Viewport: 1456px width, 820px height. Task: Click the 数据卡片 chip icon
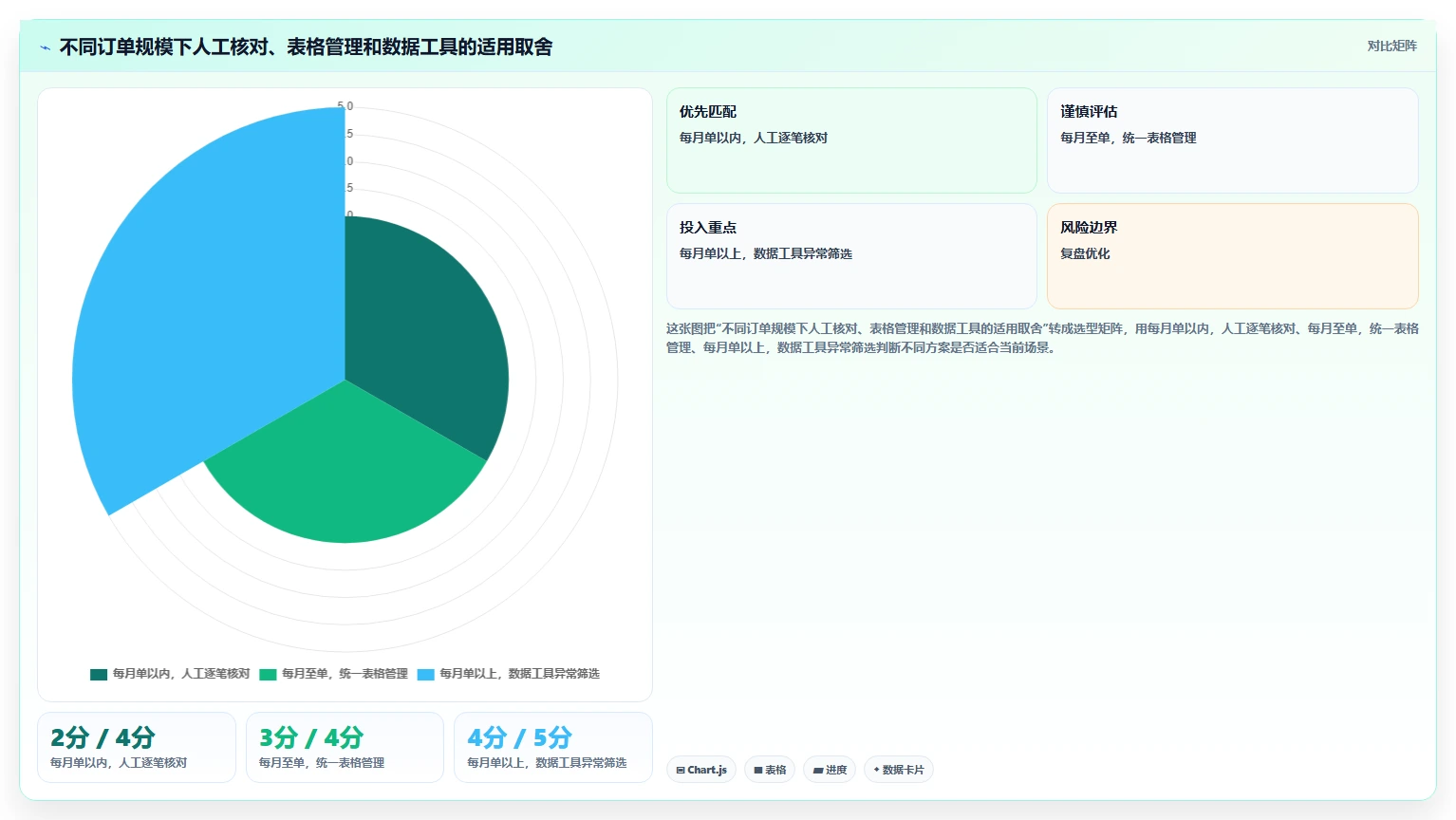point(876,770)
